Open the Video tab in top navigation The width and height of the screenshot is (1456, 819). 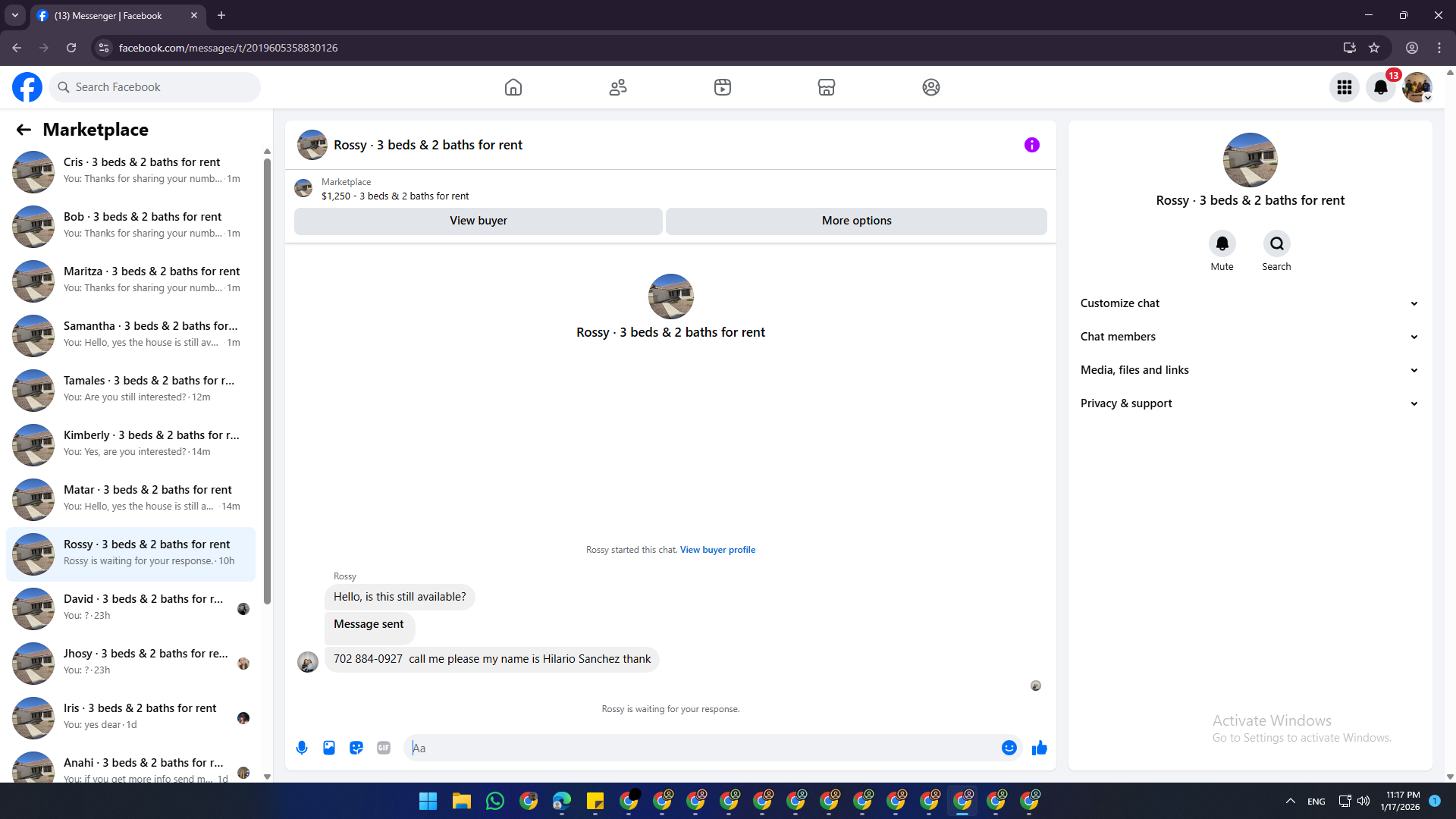click(723, 87)
